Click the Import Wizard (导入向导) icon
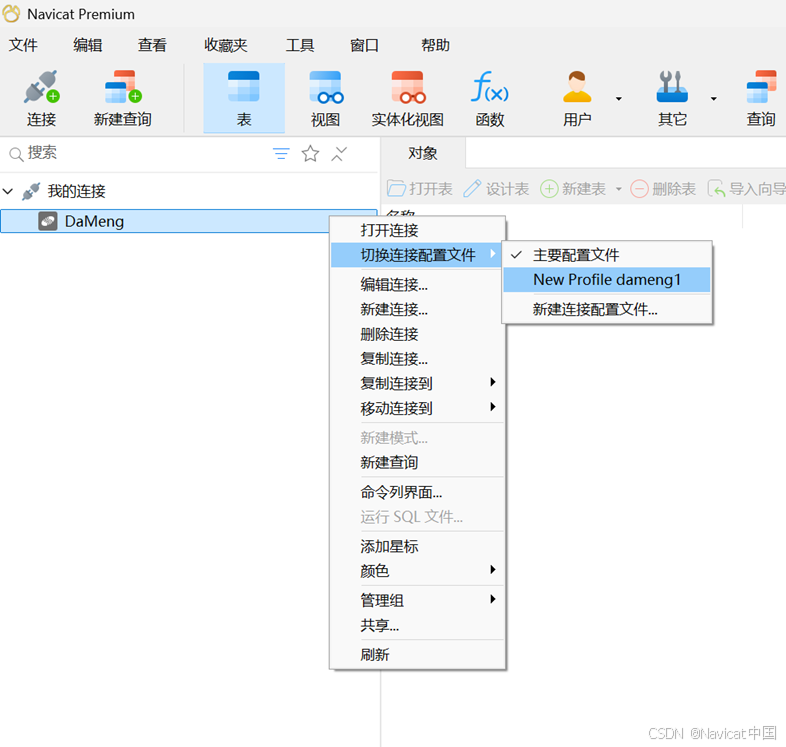786x747 pixels. [716, 189]
